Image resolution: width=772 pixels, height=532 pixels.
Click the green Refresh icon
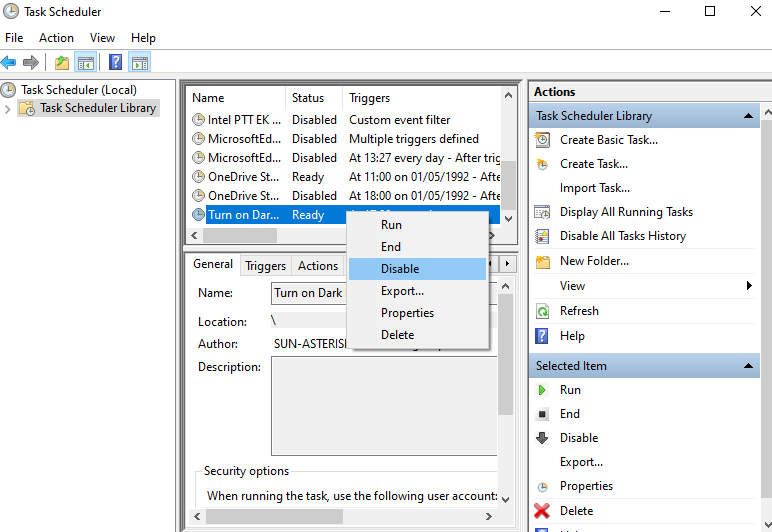pos(542,311)
